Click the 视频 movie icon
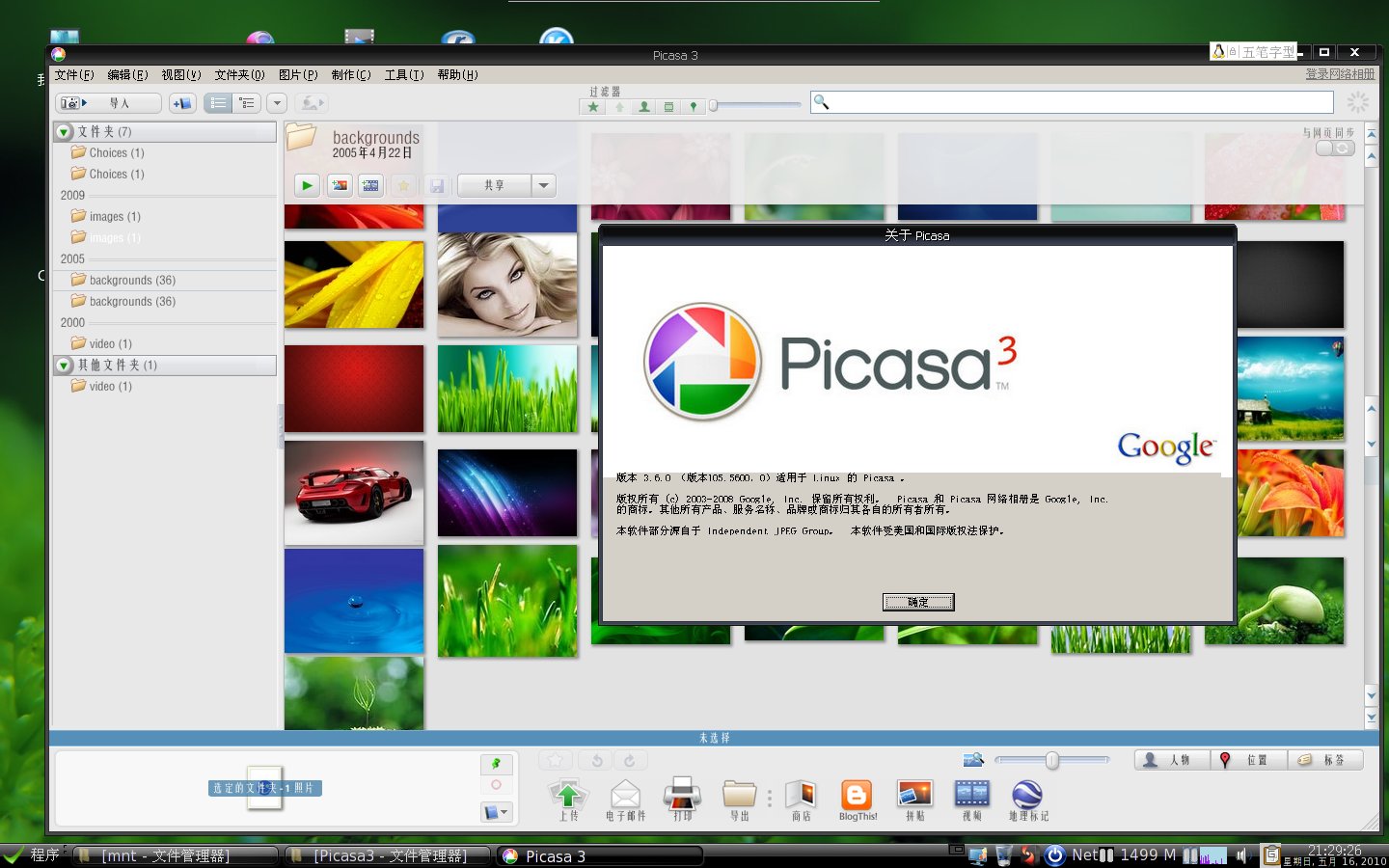Image resolution: width=1389 pixels, height=868 pixels. pyautogui.click(x=971, y=793)
